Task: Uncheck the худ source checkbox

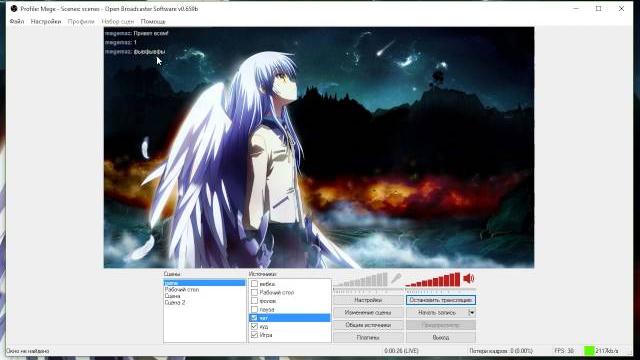Action: pos(254,327)
